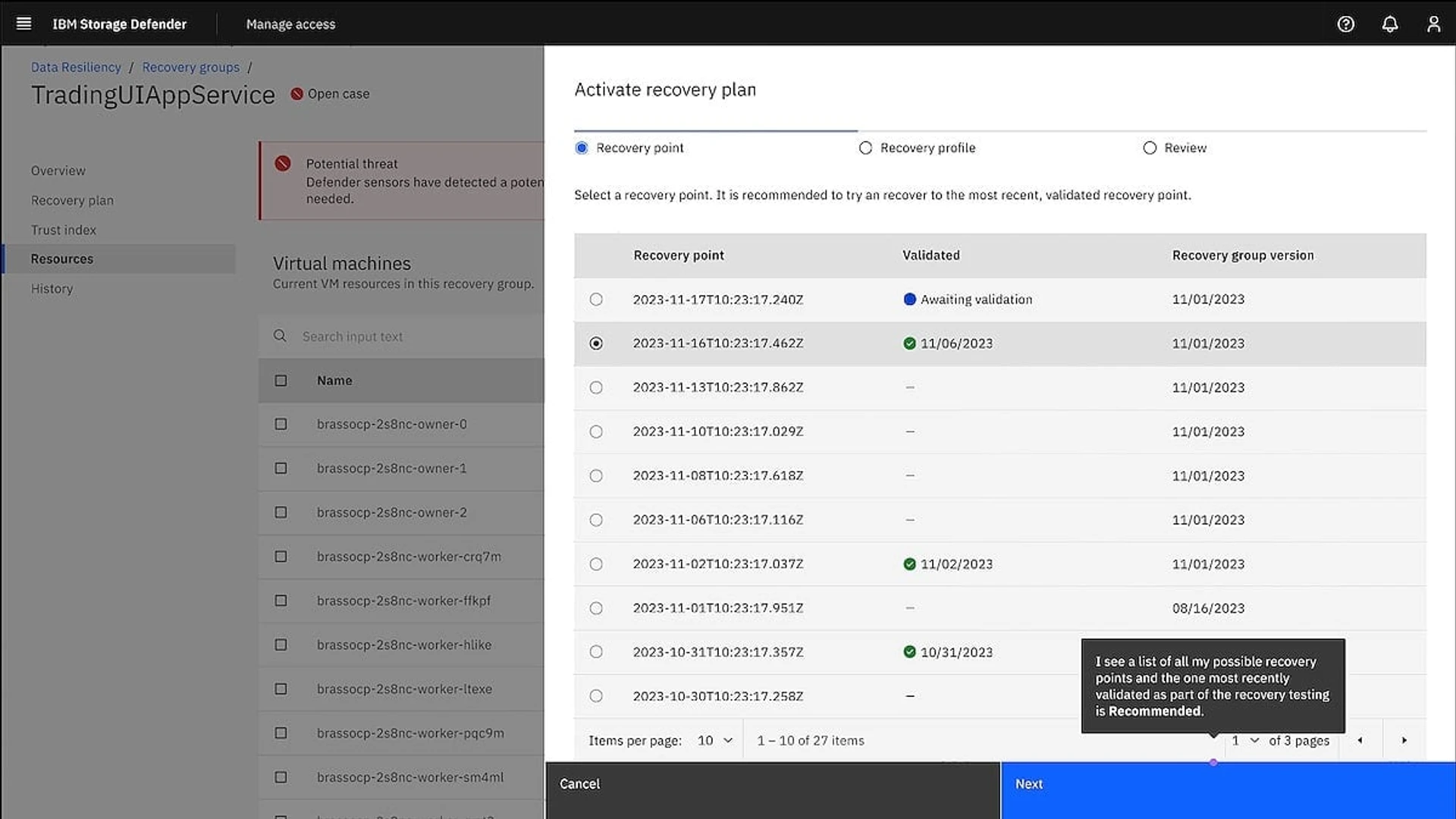Screen dimensions: 1456x819
Task: Select recovery point 2023-11-13T10:23:17.862Z radio
Action: coord(597,388)
